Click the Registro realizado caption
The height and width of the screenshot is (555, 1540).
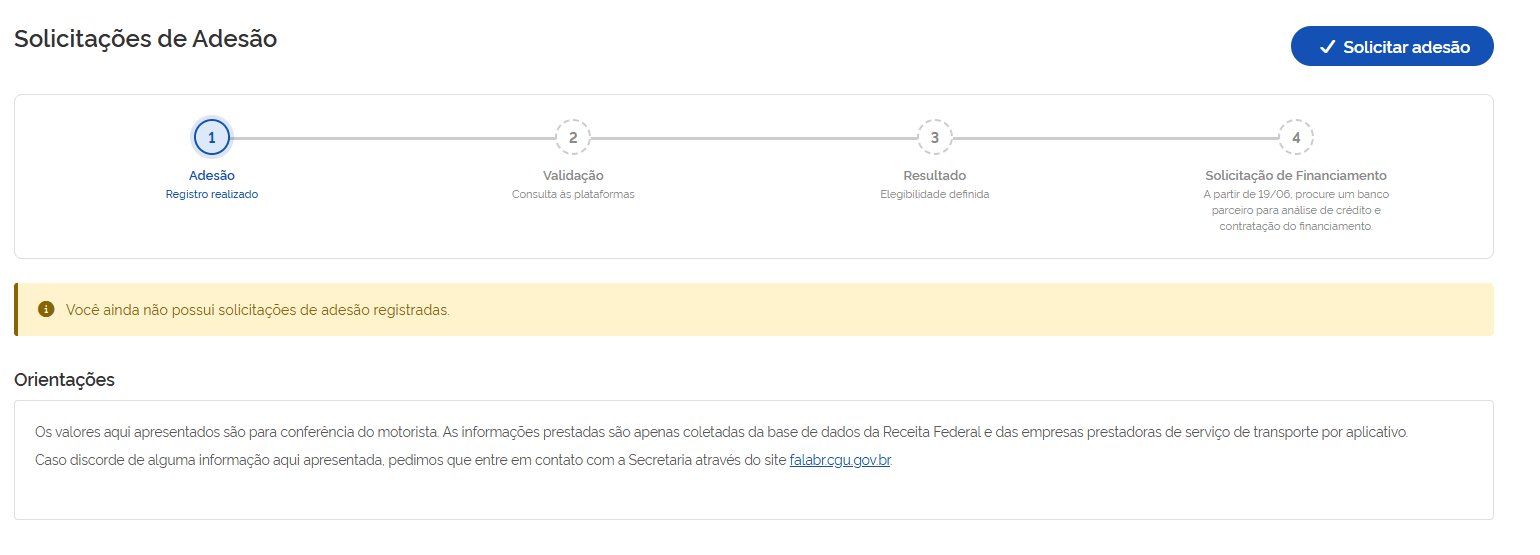212,195
